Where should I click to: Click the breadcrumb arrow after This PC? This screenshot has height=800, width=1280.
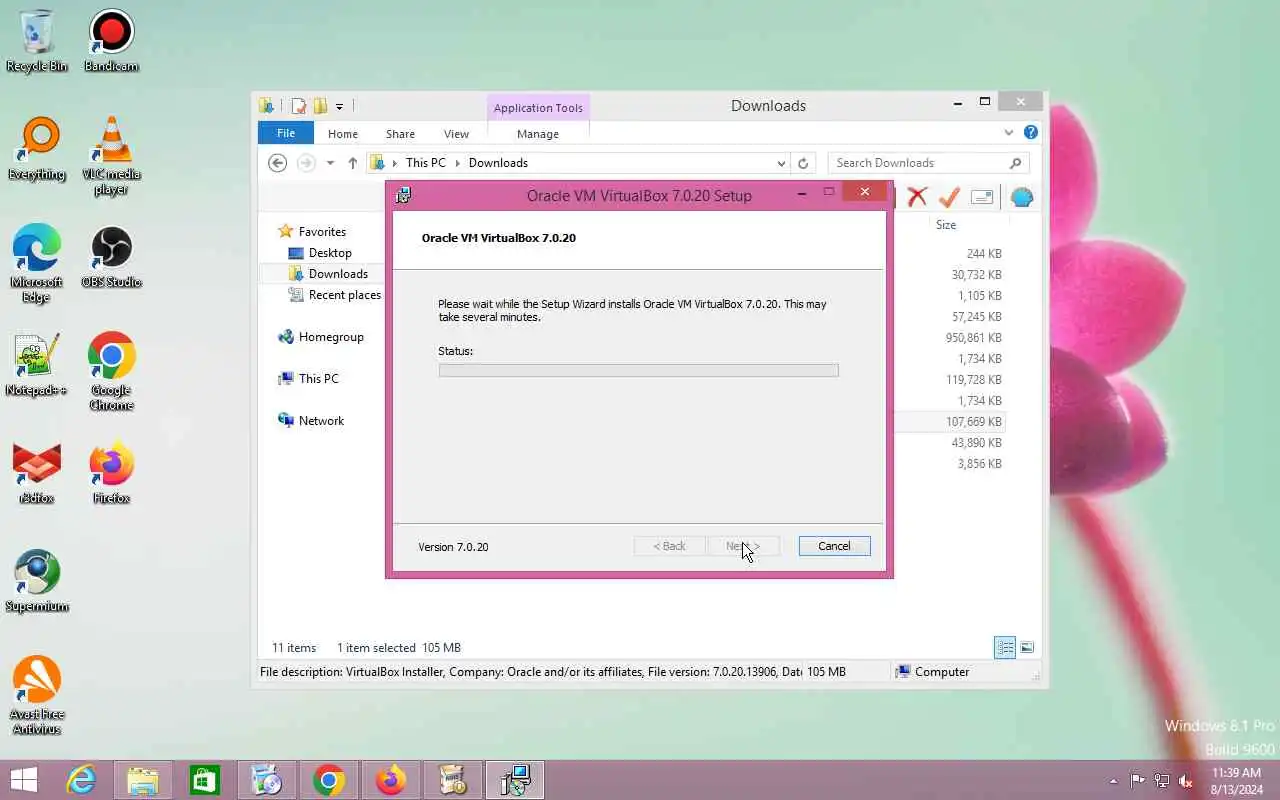458,163
